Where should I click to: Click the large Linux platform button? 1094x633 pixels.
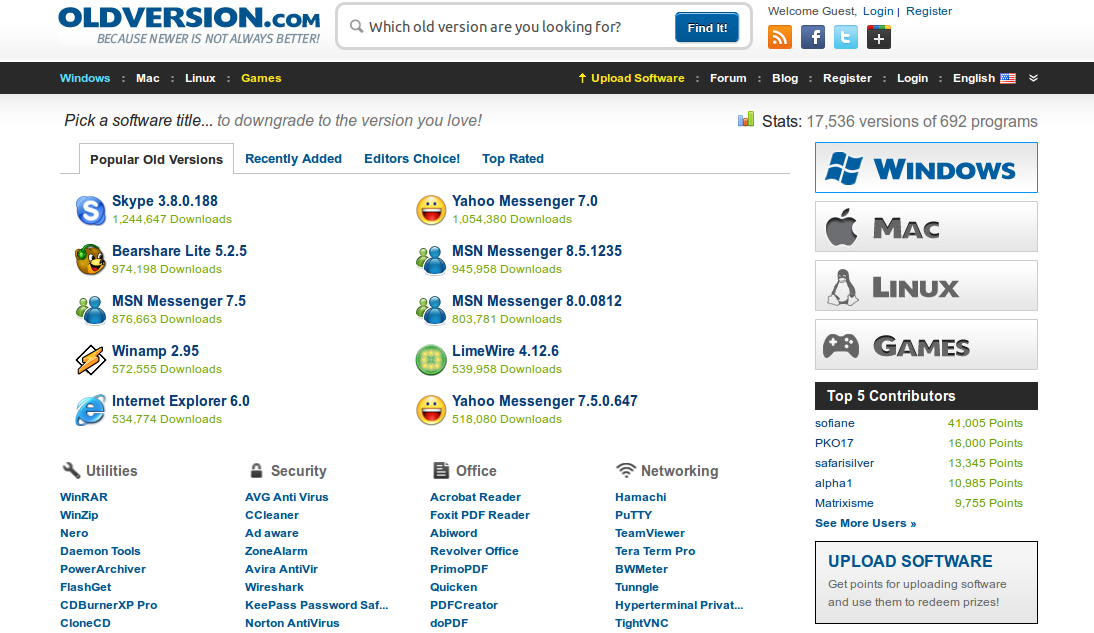[926, 285]
